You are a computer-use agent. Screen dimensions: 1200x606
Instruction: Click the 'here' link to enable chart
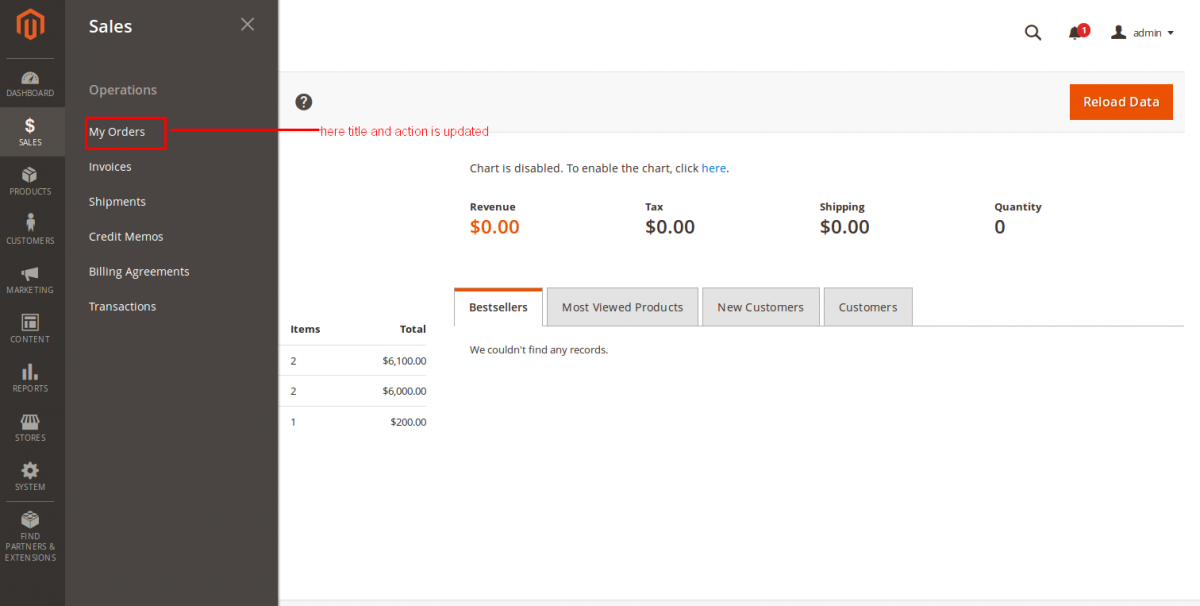pyautogui.click(x=713, y=168)
